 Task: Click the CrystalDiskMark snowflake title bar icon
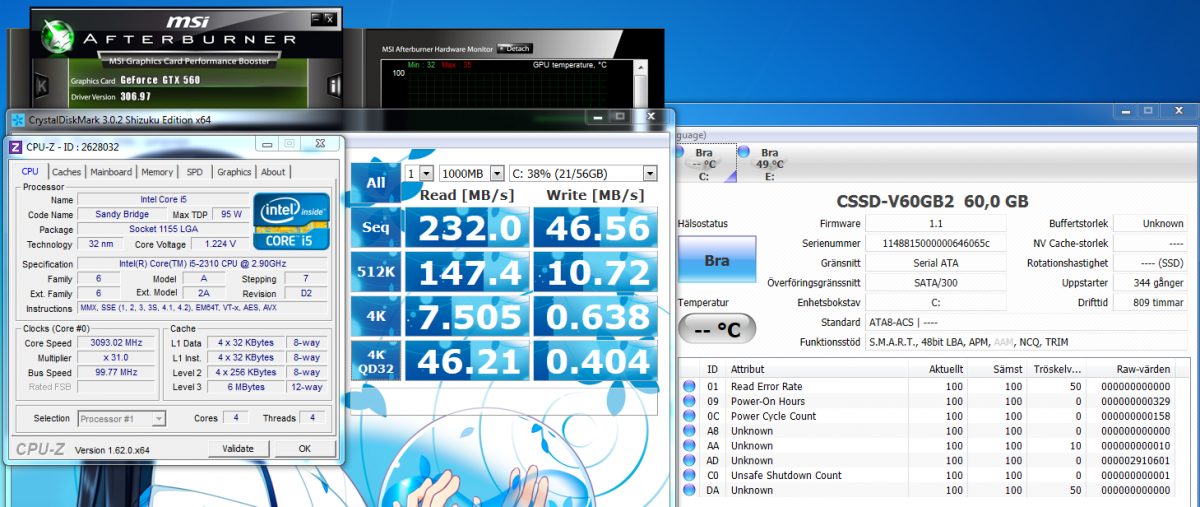tap(17, 120)
